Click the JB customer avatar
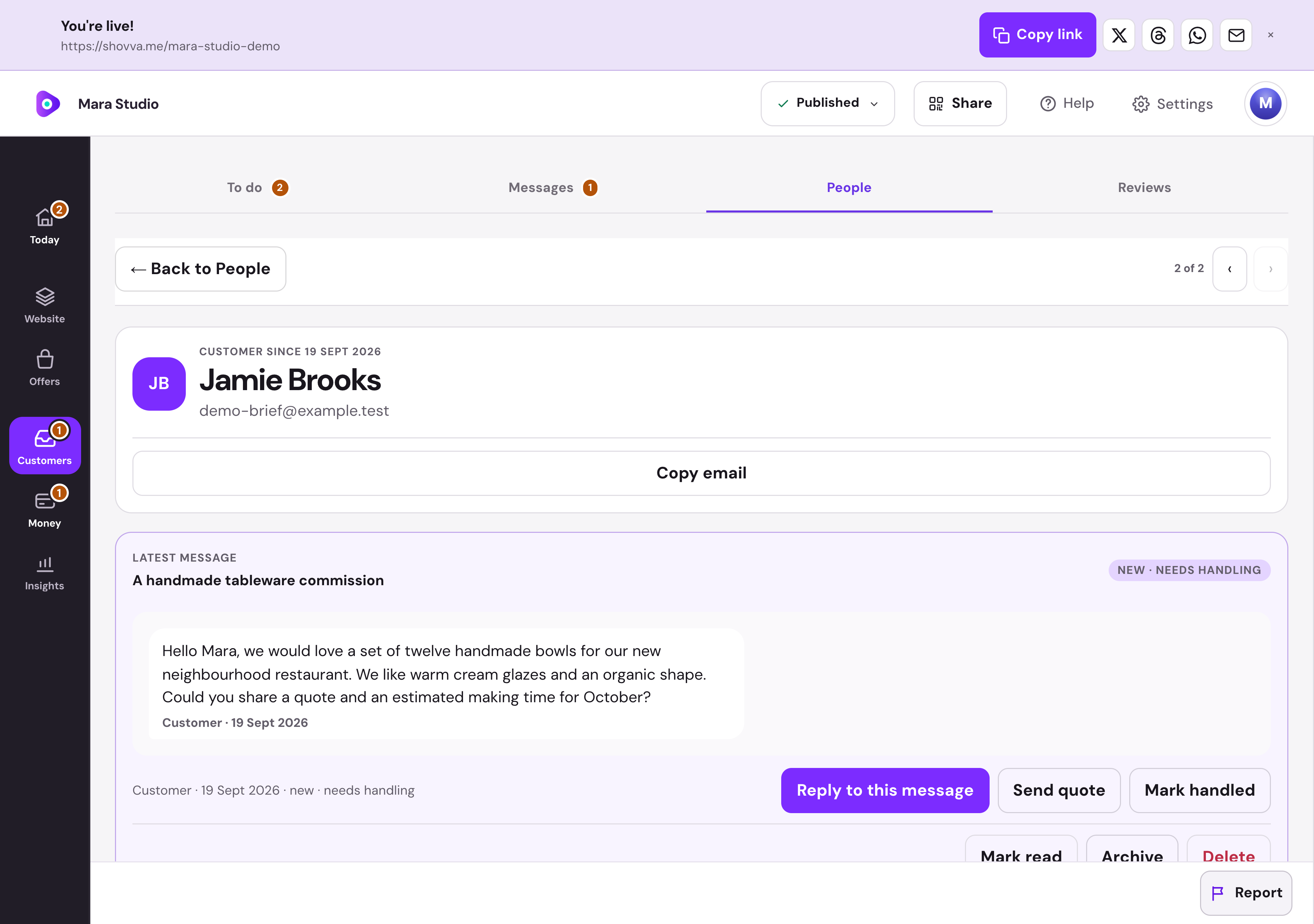 coord(158,384)
